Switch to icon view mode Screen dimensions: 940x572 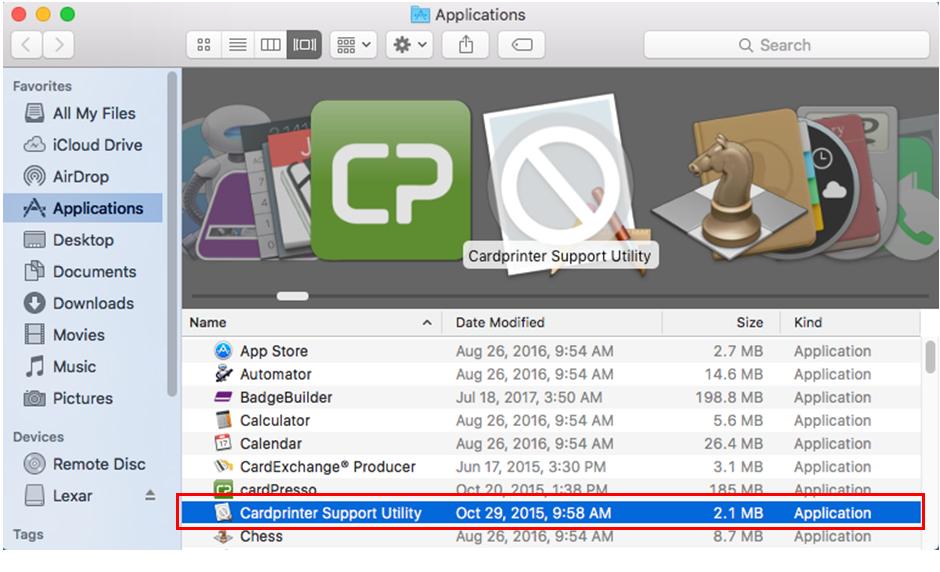[x=204, y=45]
